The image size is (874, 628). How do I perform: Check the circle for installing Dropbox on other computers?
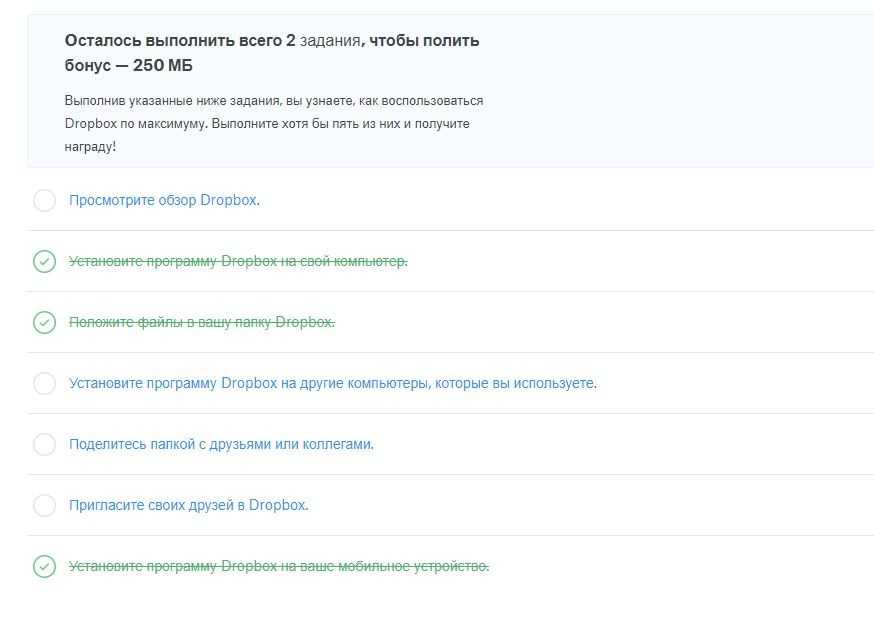(x=44, y=383)
